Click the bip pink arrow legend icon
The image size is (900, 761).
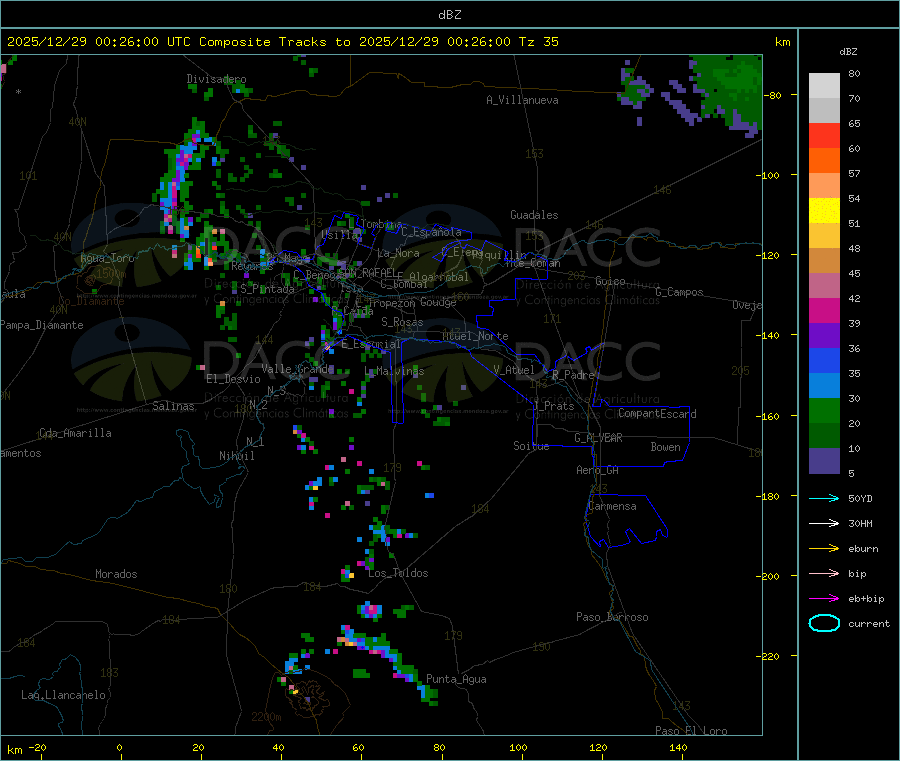(824, 573)
